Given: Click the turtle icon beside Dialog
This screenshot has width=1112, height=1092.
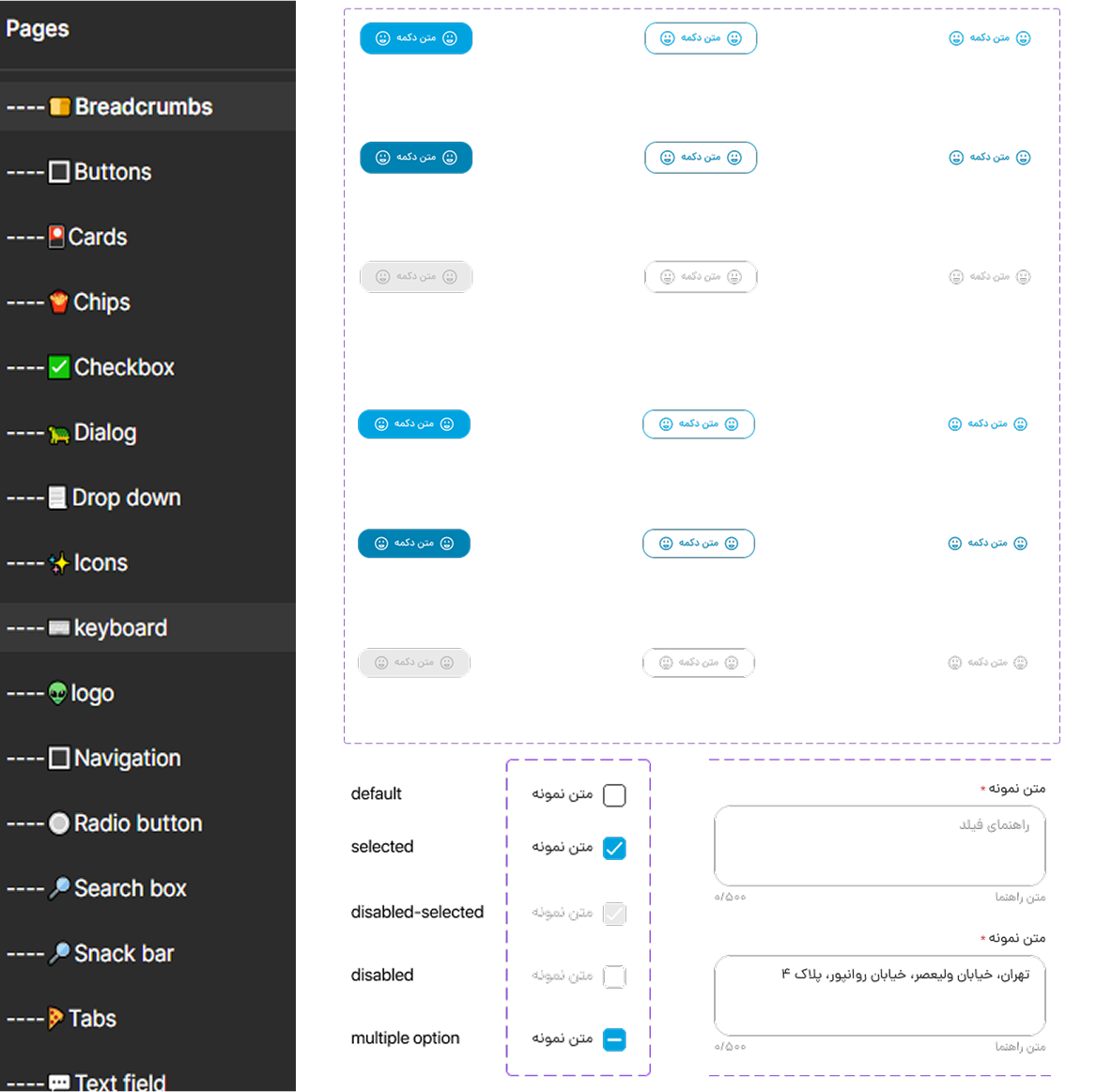Looking at the screenshot, I should point(59,433).
